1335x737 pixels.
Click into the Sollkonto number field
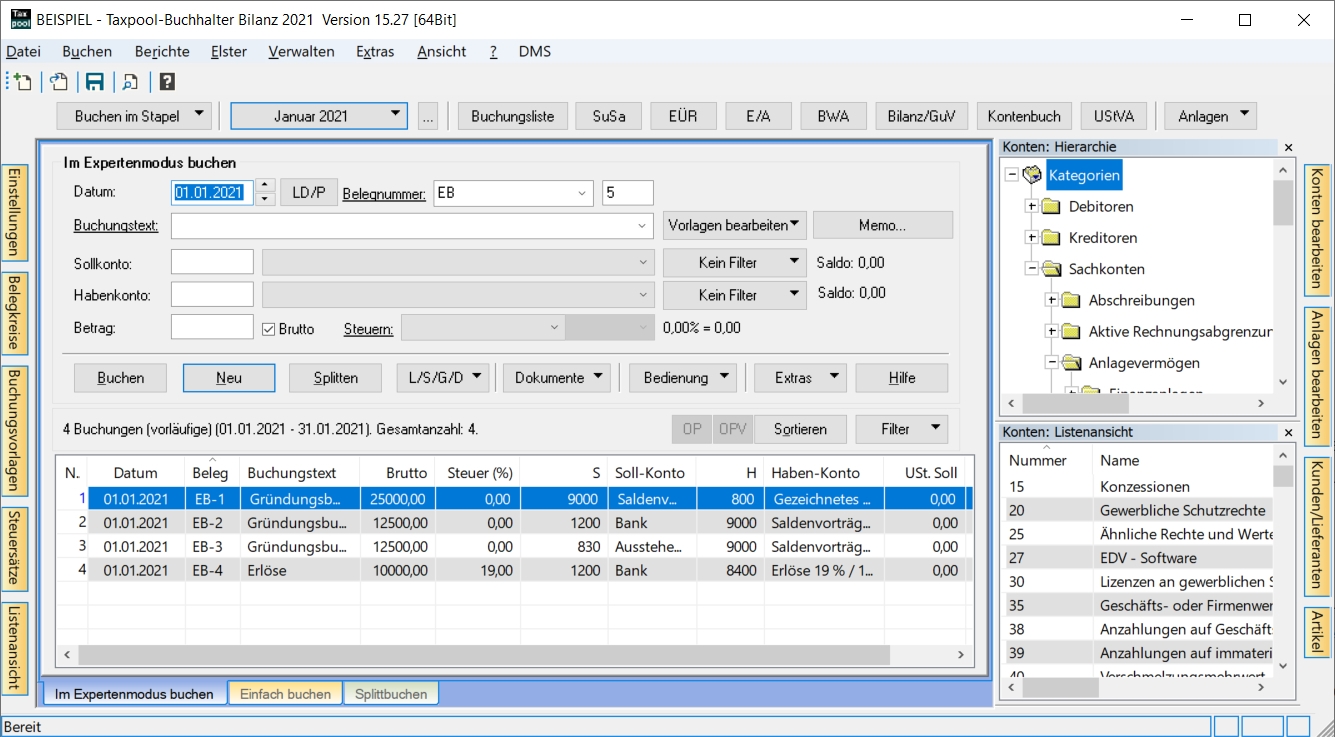pos(212,263)
